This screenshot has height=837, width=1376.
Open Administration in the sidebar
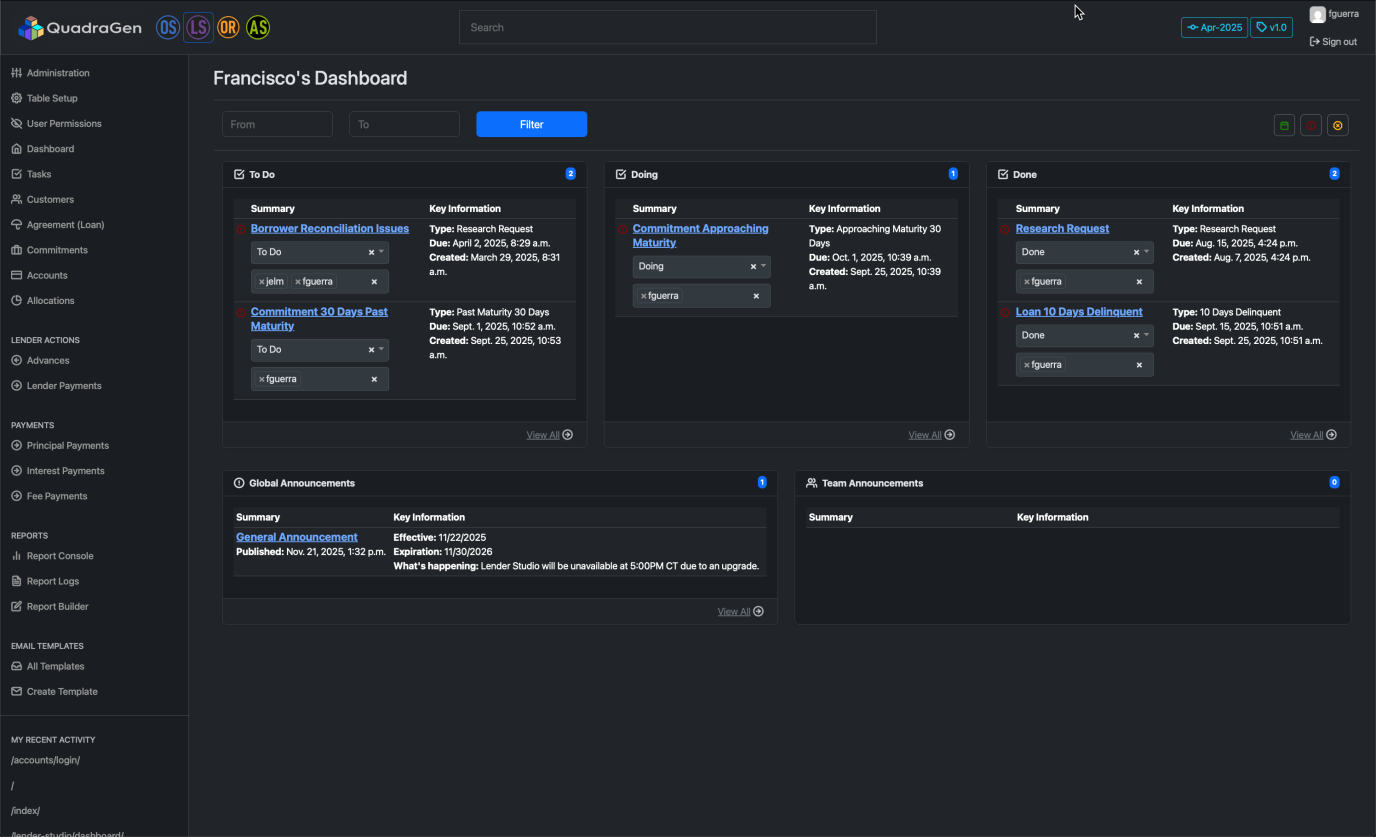[58, 73]
